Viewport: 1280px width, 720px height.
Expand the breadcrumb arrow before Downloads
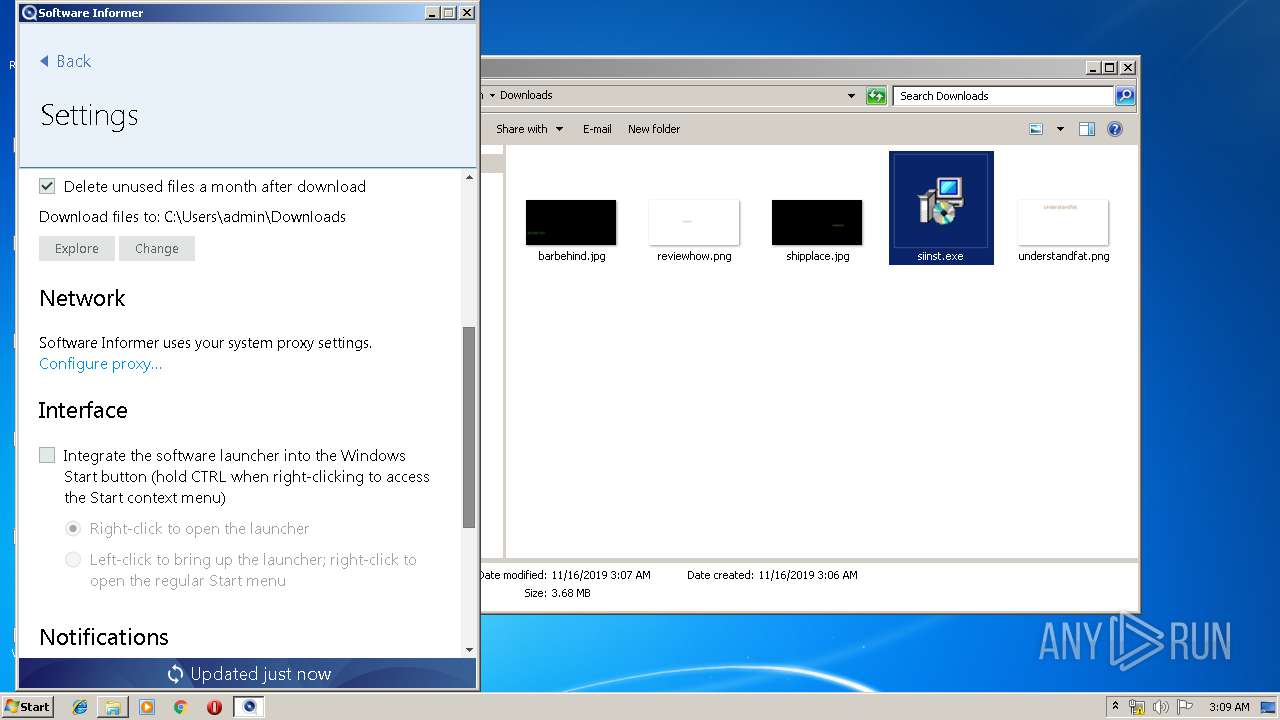(492, 96)
